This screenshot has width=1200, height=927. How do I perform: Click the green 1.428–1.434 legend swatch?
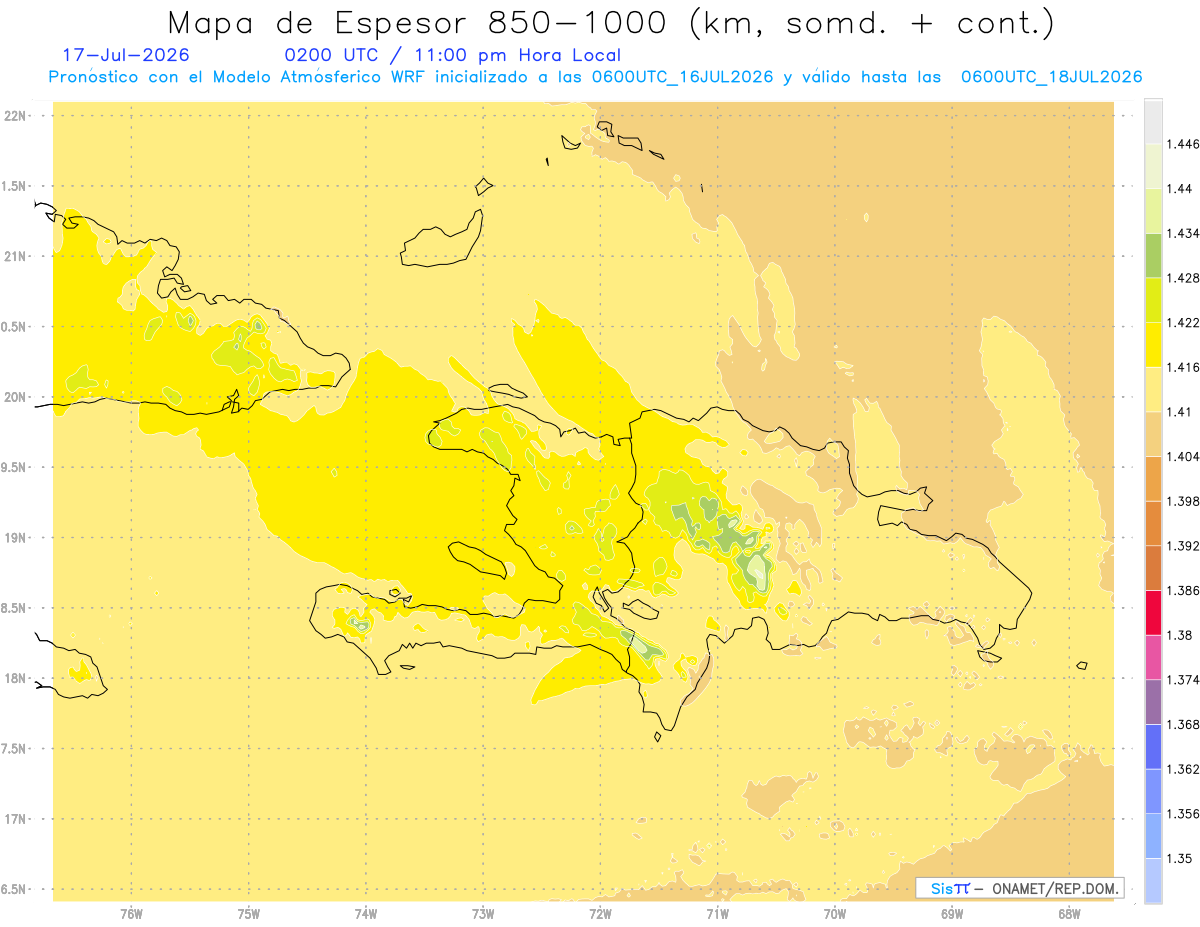1153,255
